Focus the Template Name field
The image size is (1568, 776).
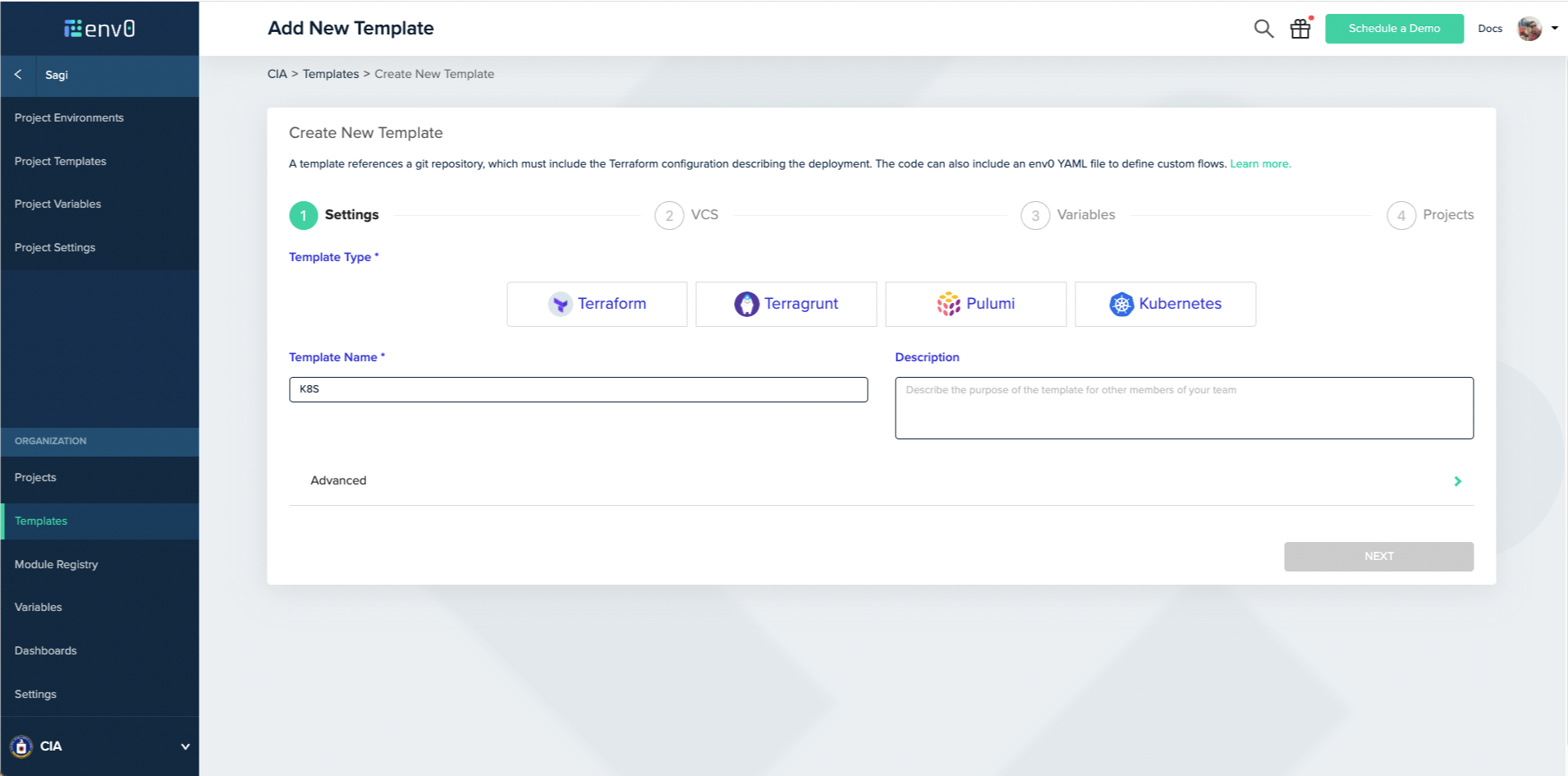pos(578,389)
